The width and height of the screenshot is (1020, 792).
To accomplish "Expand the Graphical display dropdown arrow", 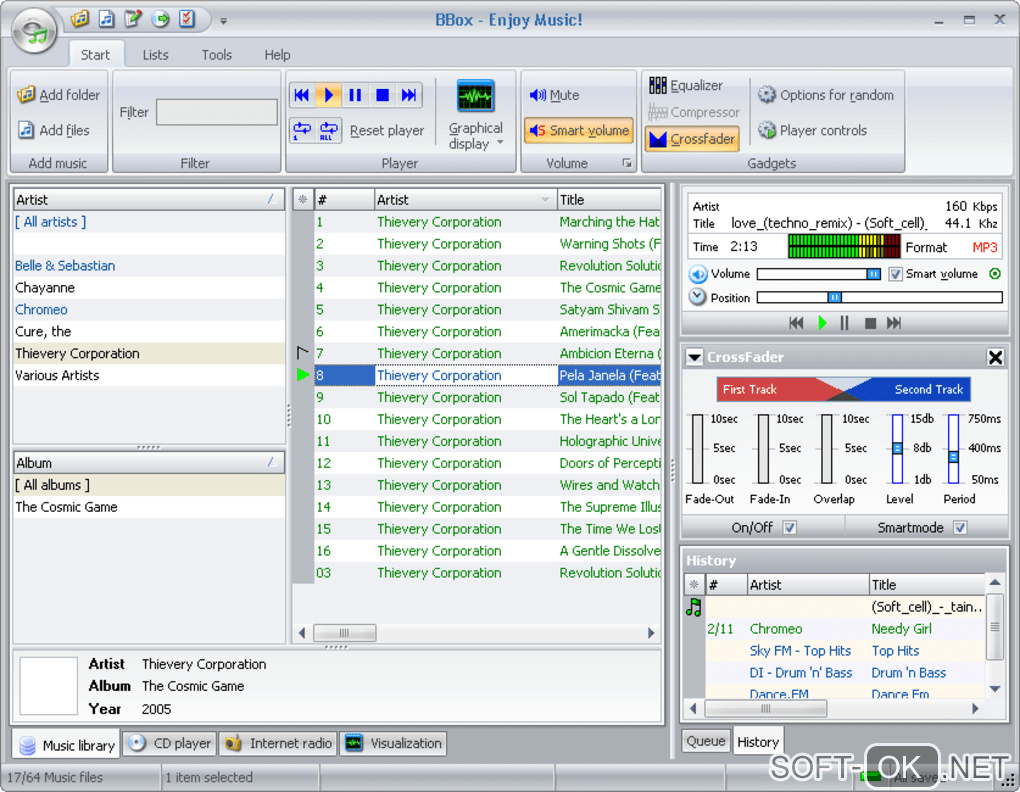I will (500, 143).
